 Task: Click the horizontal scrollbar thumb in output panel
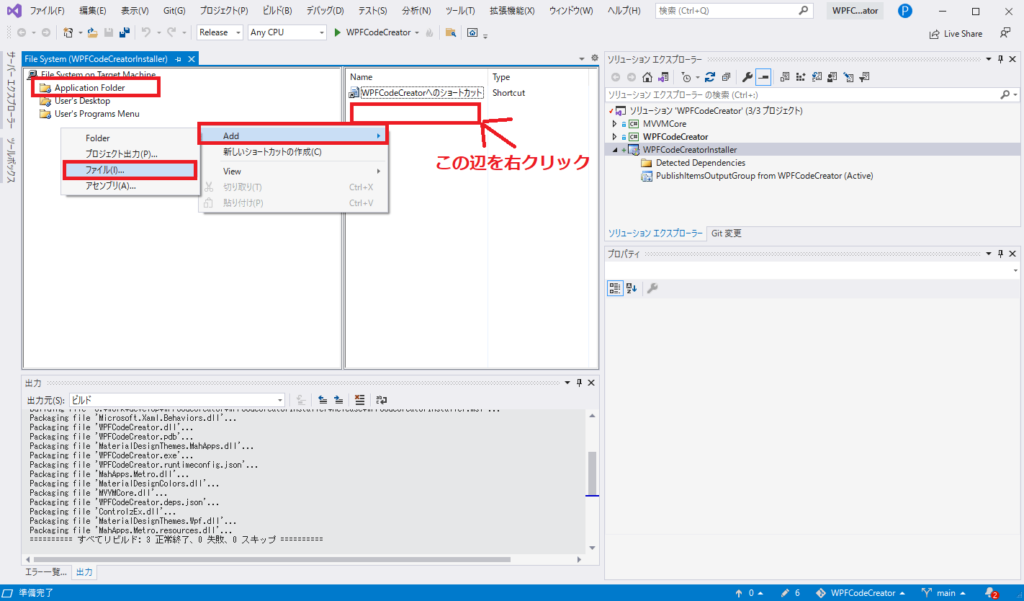pyautogui.click(x=272, y=559)
